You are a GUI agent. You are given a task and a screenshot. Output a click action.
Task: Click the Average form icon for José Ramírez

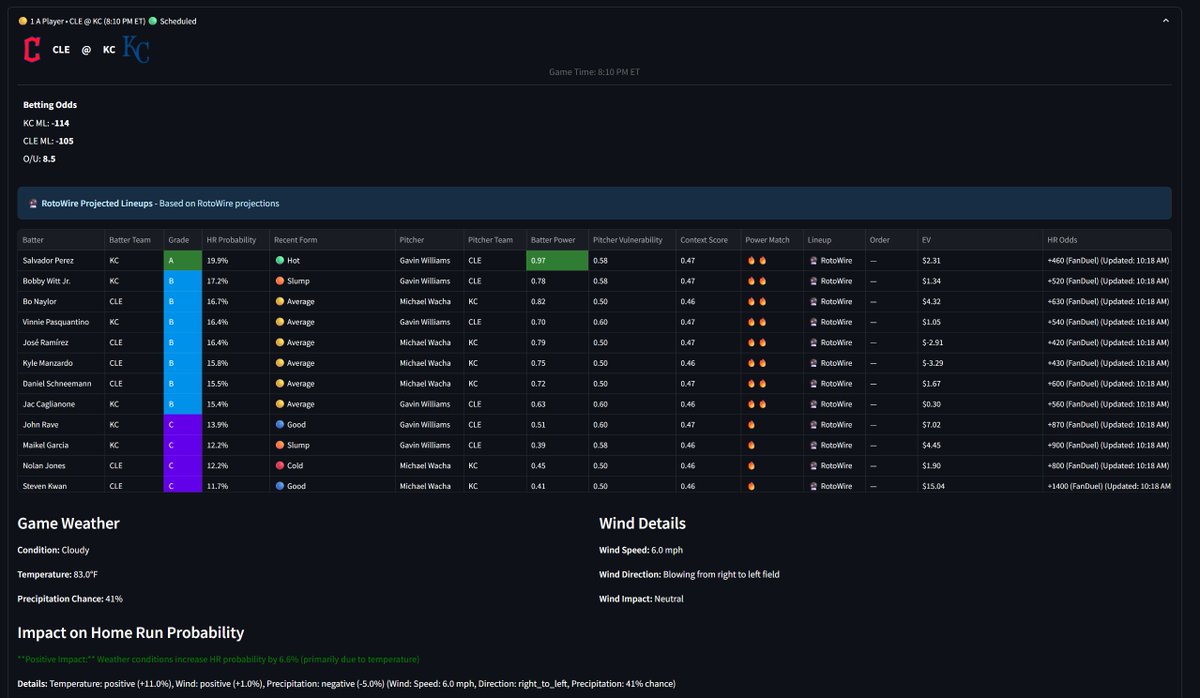pos(281,342)
